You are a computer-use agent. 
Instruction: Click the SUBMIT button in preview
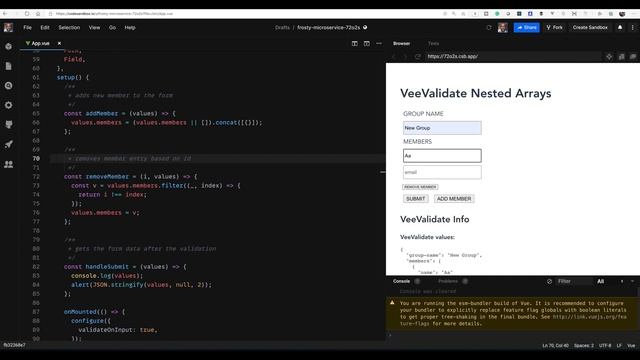click(x=416, y=199)
